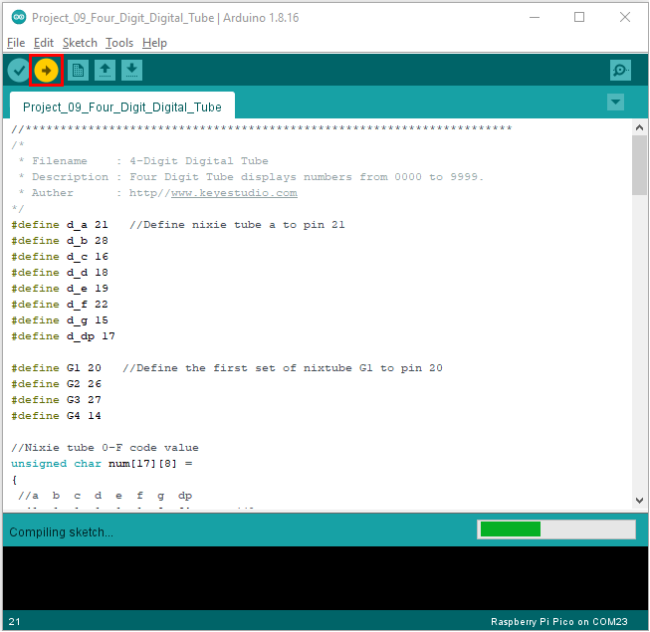Viewport: 650px width, 632px height.
Task: Click the '#define d_a 21' line
Action: pyautogui.click(x=60, y=225)
